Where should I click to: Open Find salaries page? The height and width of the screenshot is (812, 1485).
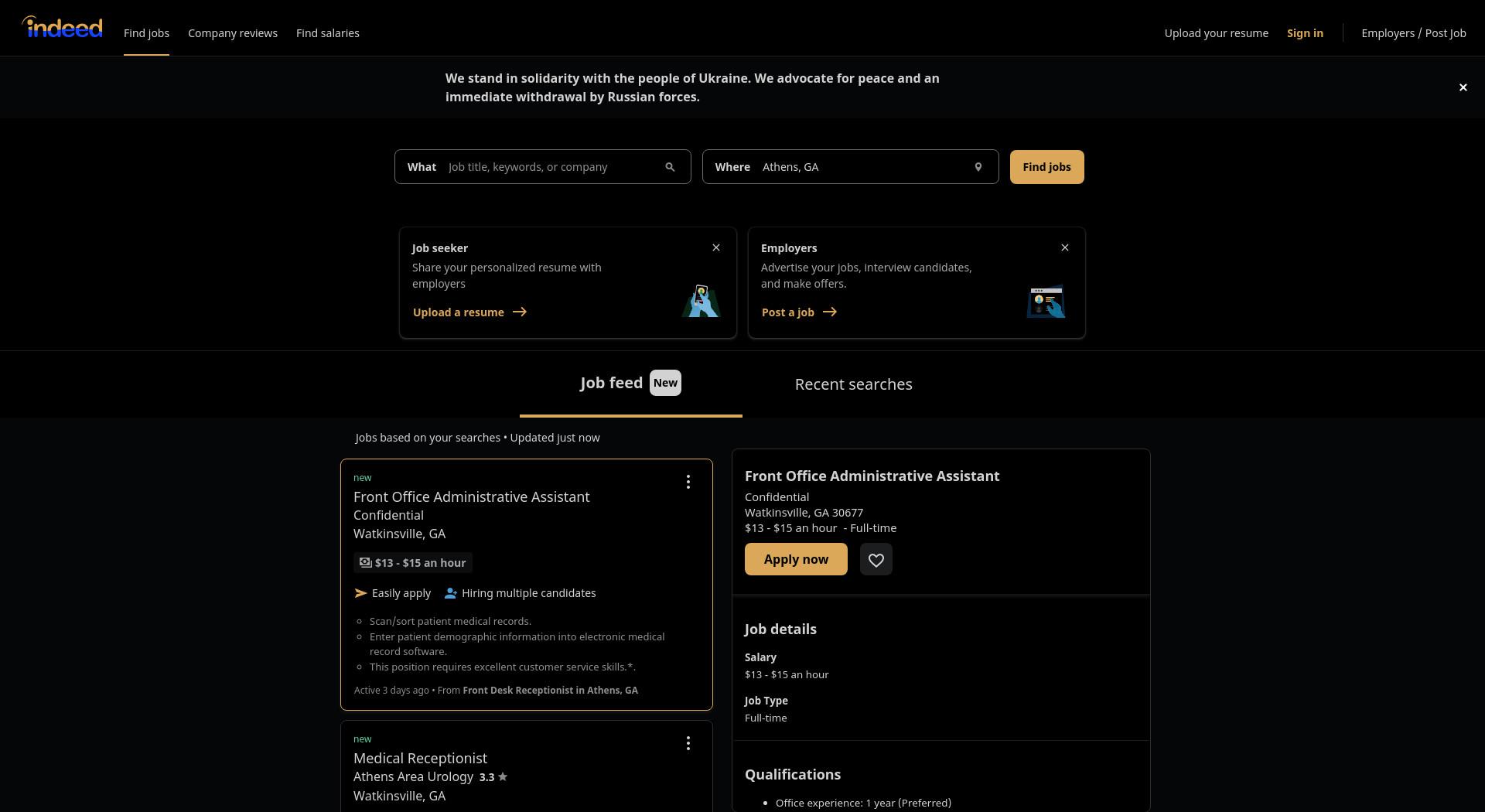(x=328, y=33)
